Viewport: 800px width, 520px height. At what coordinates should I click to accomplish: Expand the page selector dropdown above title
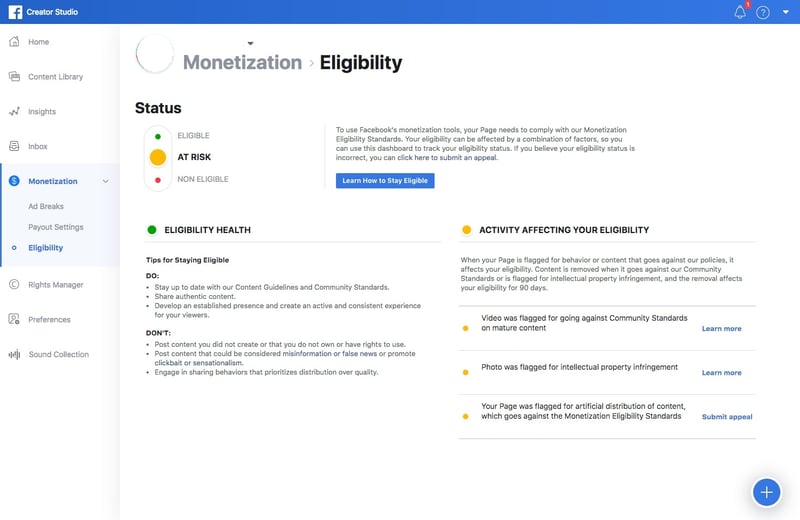point(250,43)
